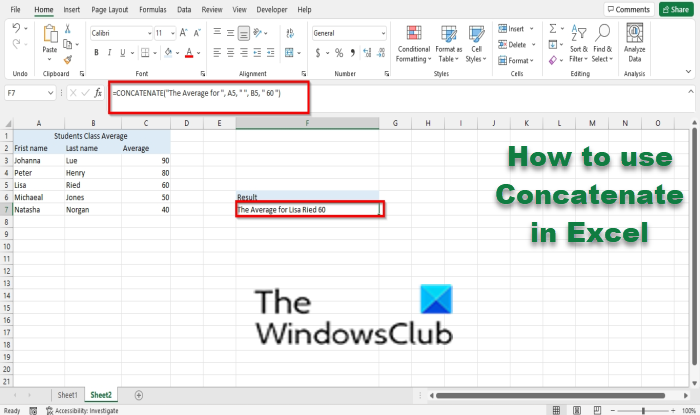The image size is (700, 415).
Task: Open Cell Styles gallery
Action: point(476,44)
